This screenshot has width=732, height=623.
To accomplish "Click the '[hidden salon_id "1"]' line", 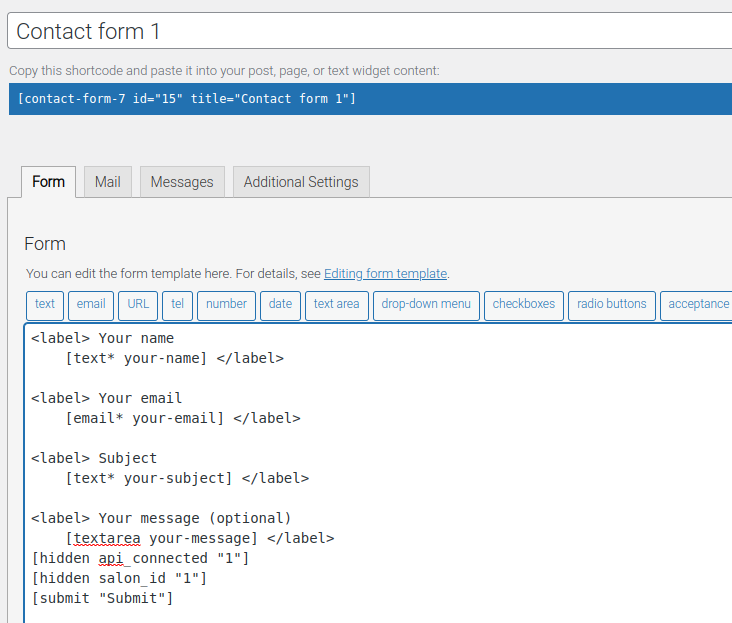I will pyautogui.click(x=119, y=579).
